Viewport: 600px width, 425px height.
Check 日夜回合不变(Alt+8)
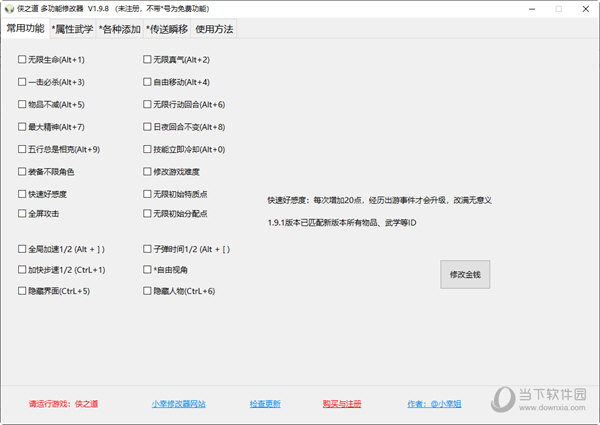pos(147,127)
